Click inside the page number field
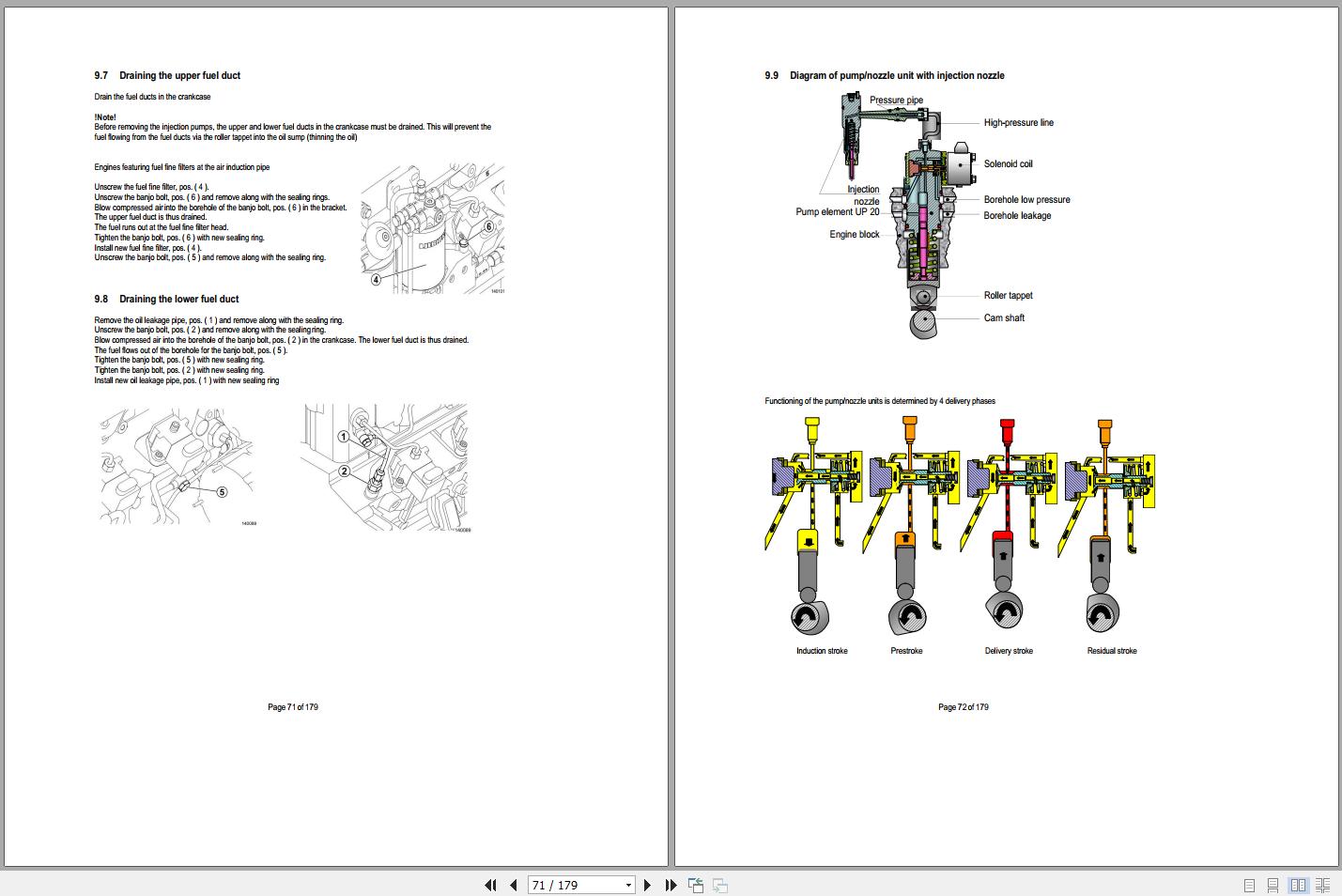Viewport: 1342px width, 896px height. (x=563, y=885)
